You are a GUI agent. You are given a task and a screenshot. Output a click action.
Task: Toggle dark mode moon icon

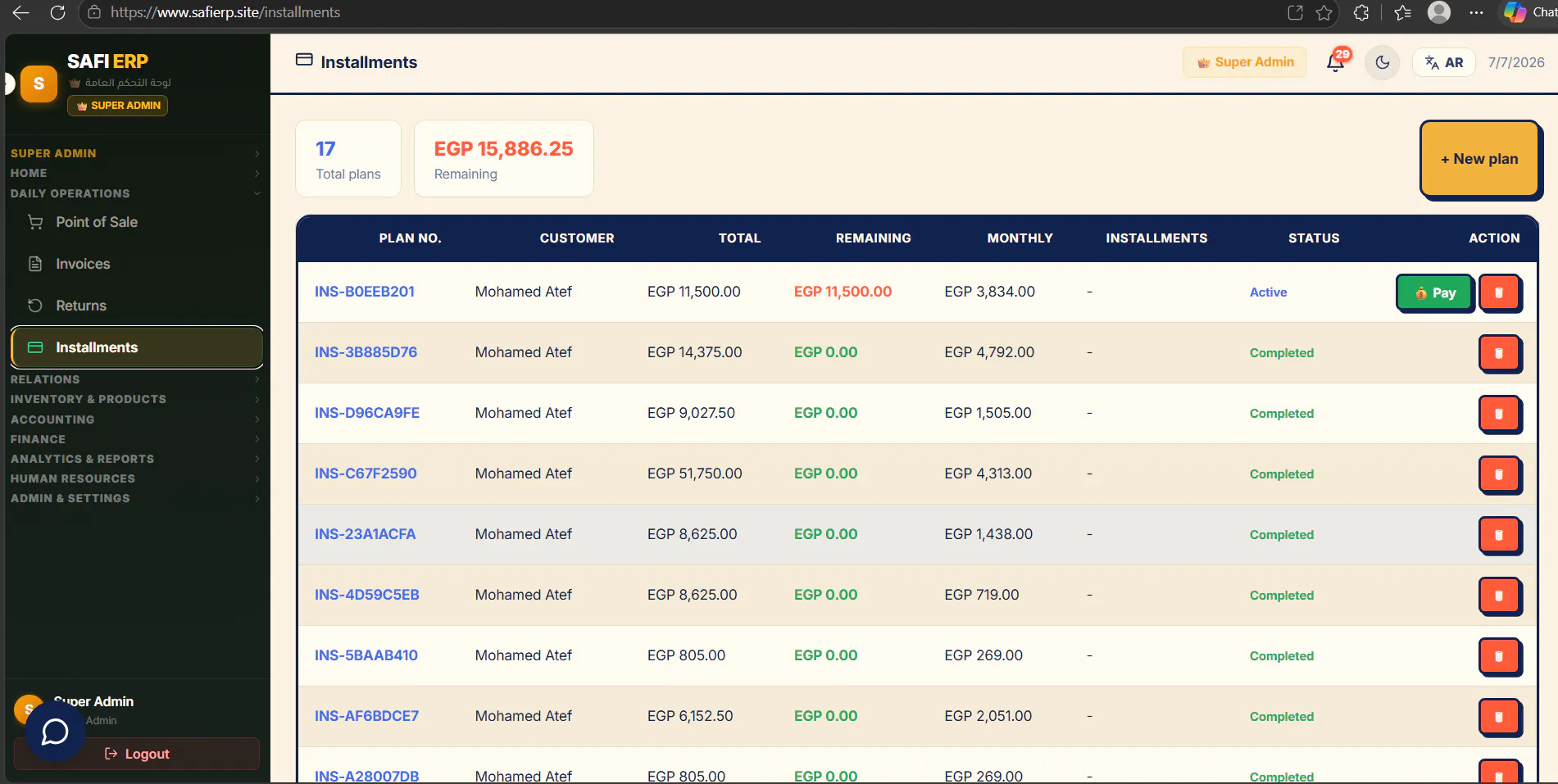[x=1383, y=62]
